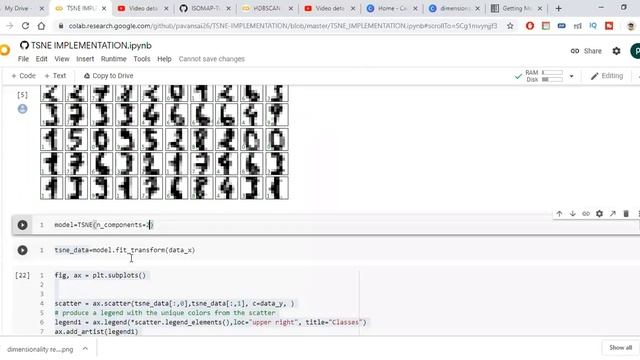Switch to the HDBSCAN tab
The height and width of the screenshot is (360, 640).
coord(267,8)
